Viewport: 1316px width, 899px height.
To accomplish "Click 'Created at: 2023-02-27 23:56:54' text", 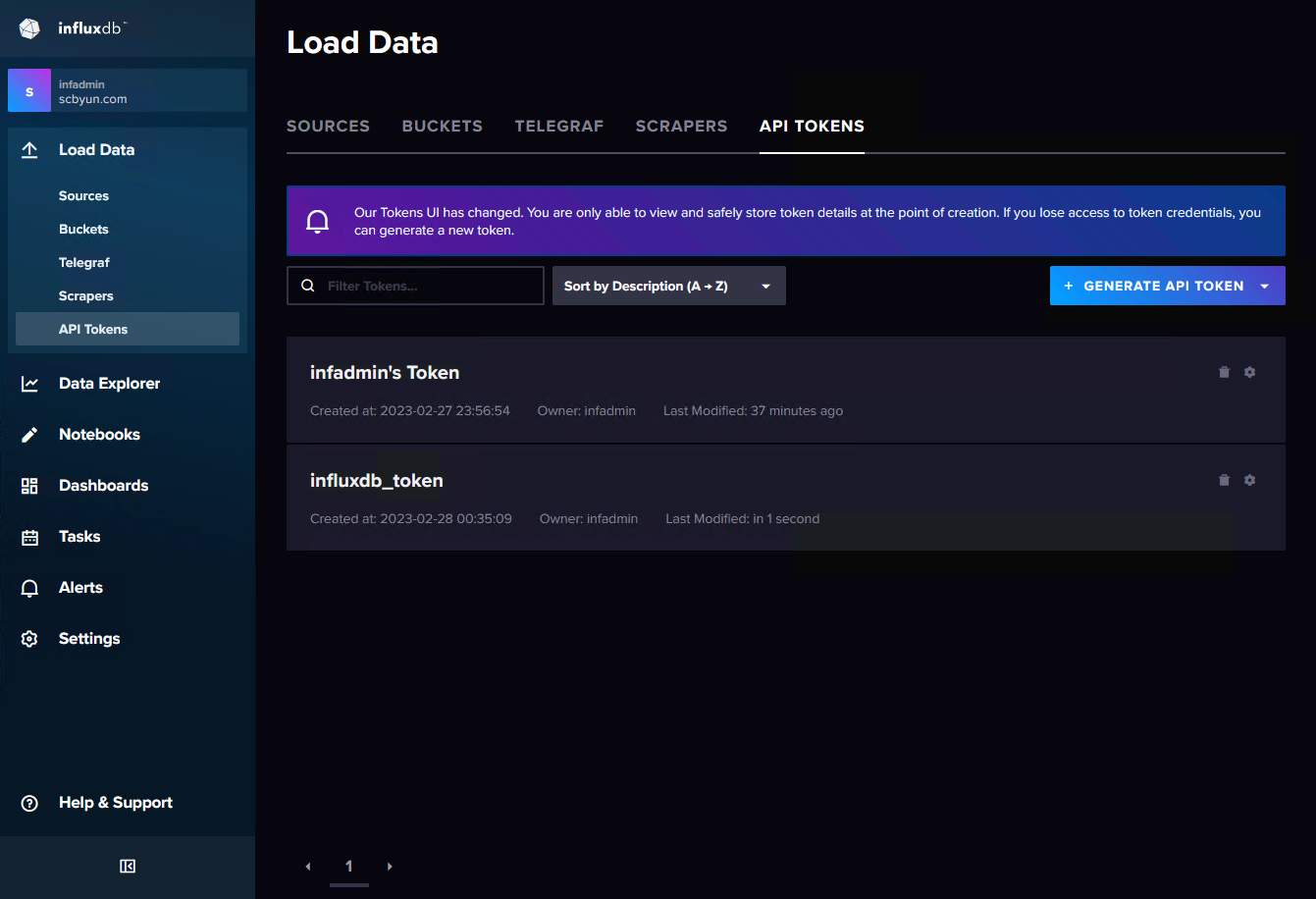I will tap(410, 411).
